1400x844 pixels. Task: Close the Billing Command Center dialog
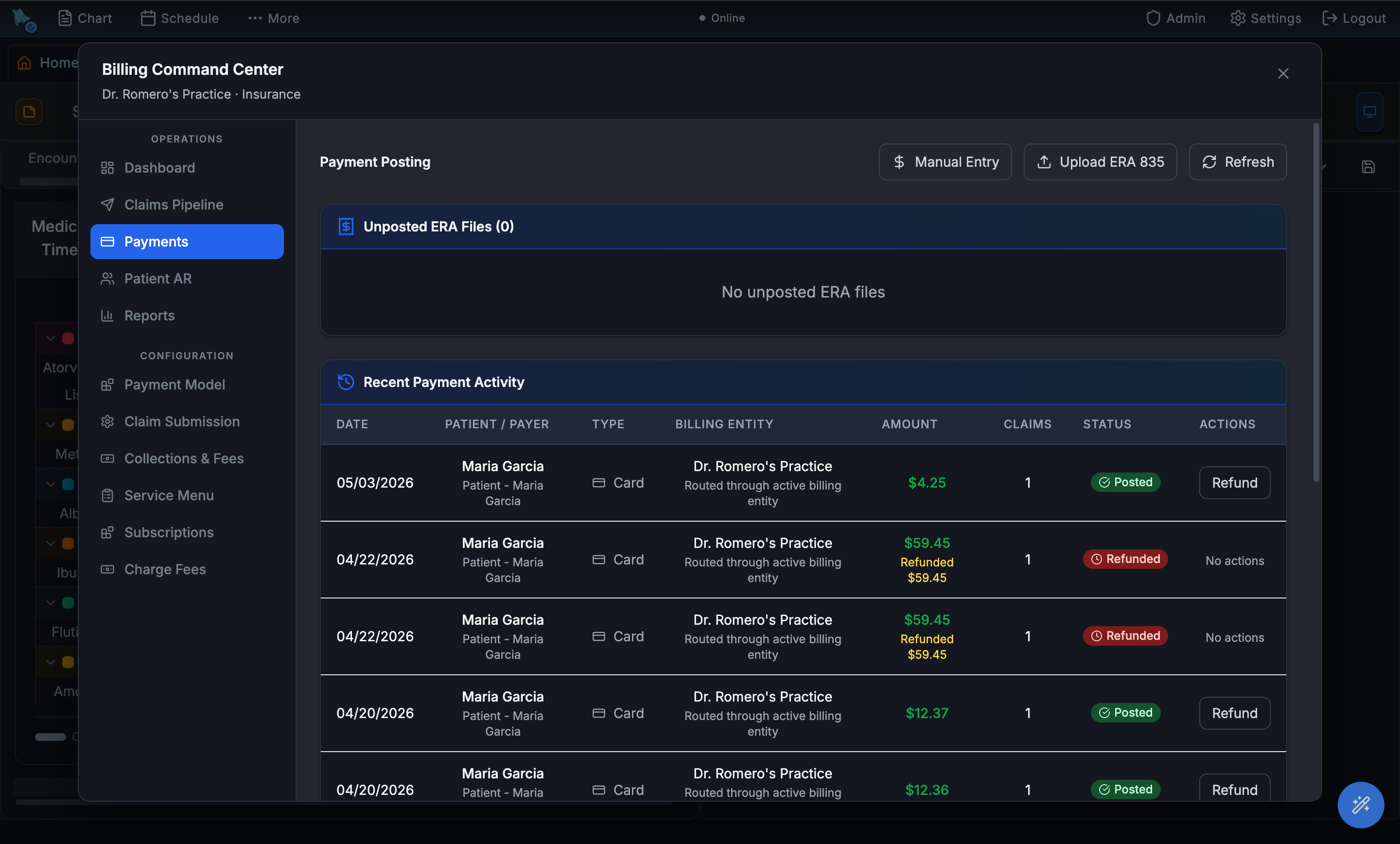point(1283,73)
